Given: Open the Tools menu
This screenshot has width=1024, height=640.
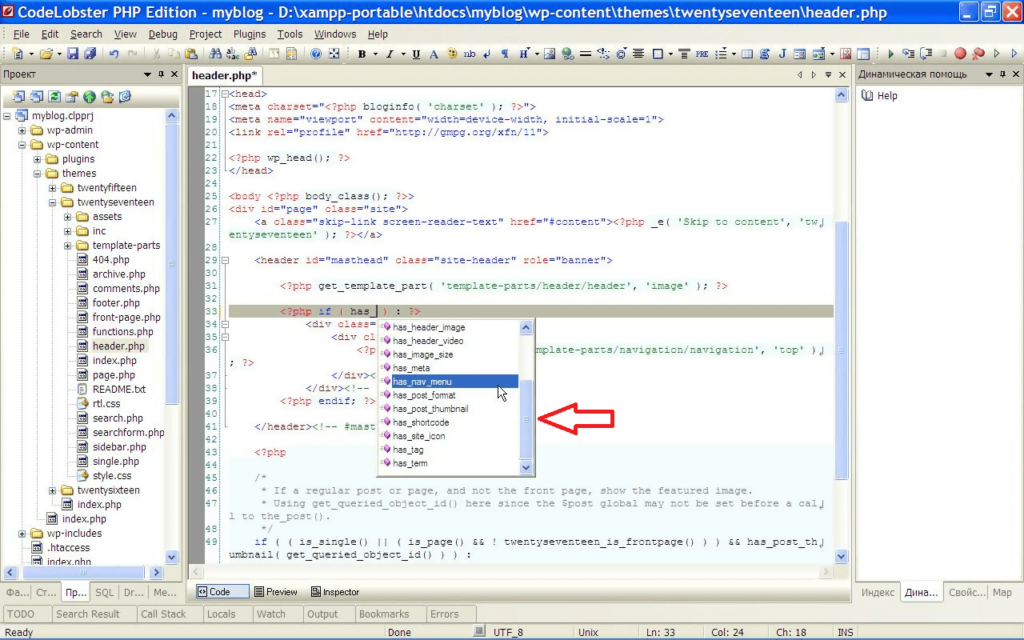Looking at the screenshot, I should (x=290, y=34).
